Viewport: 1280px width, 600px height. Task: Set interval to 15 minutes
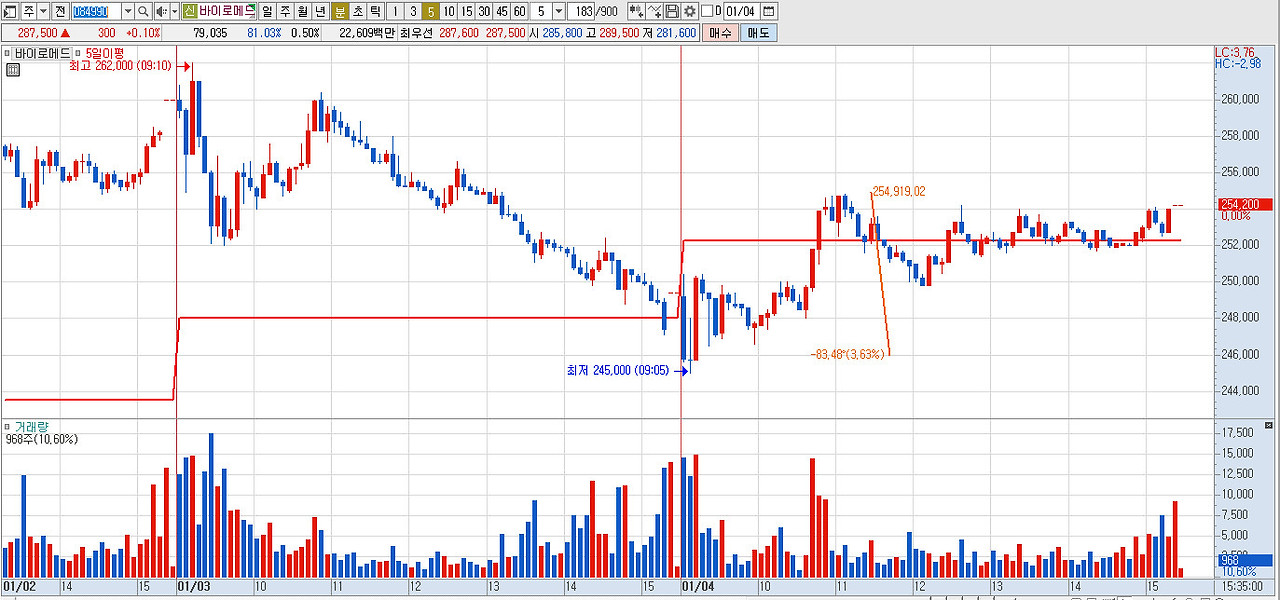coord(466,11)
